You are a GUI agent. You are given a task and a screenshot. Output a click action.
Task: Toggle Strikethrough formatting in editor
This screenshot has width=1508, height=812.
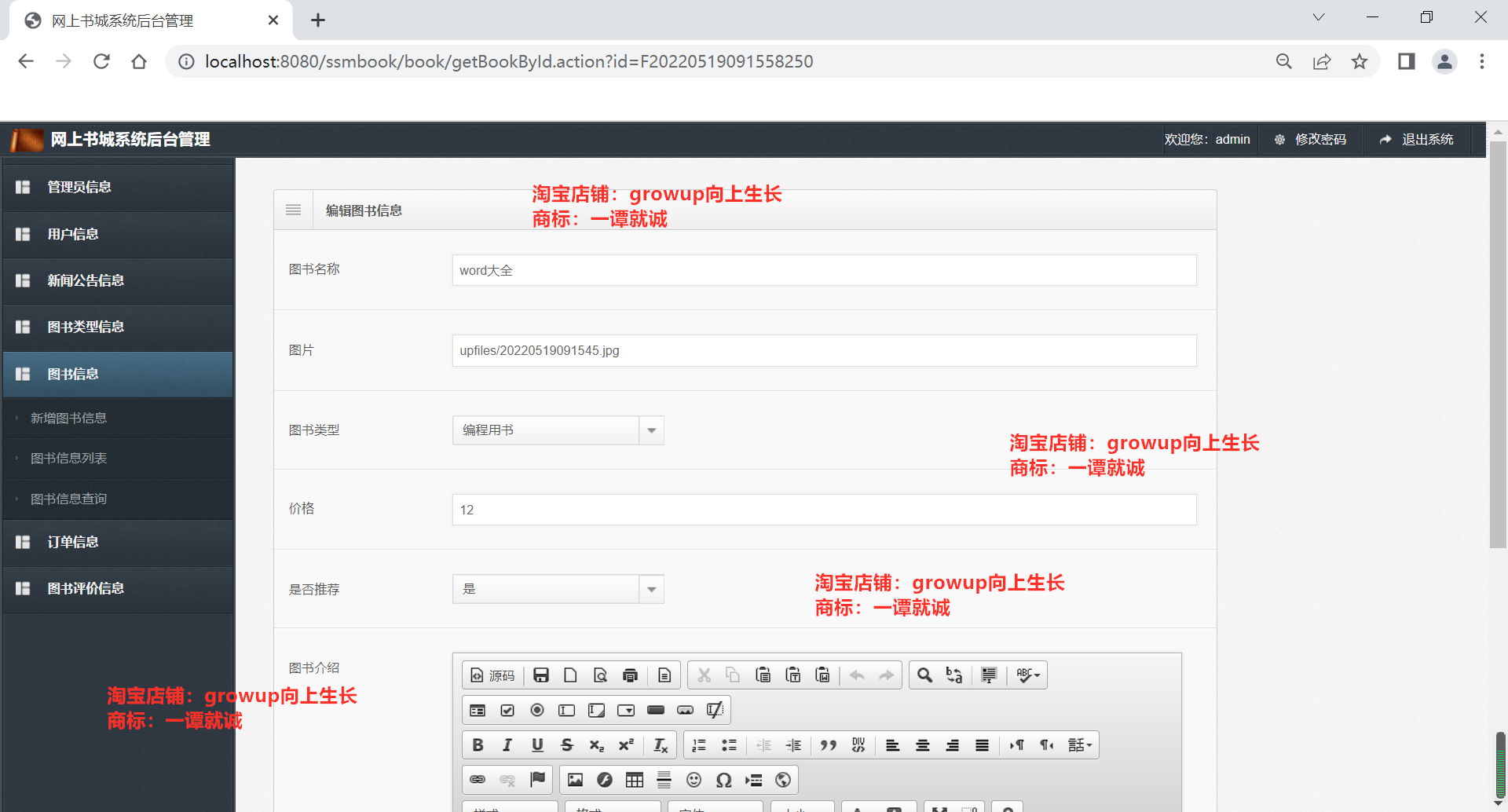pyautogui.click(x=567, y=745)
